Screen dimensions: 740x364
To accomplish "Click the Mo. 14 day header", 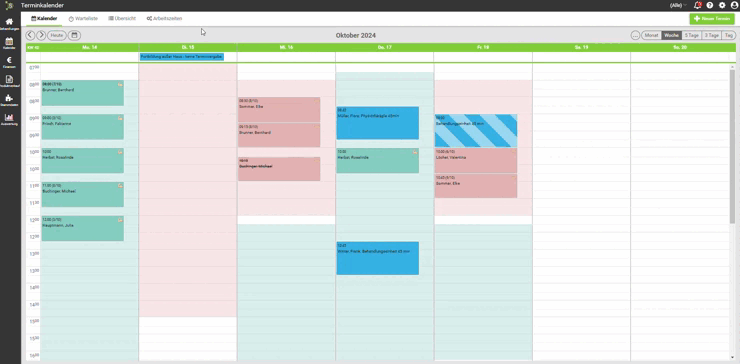I will point(90,48).
